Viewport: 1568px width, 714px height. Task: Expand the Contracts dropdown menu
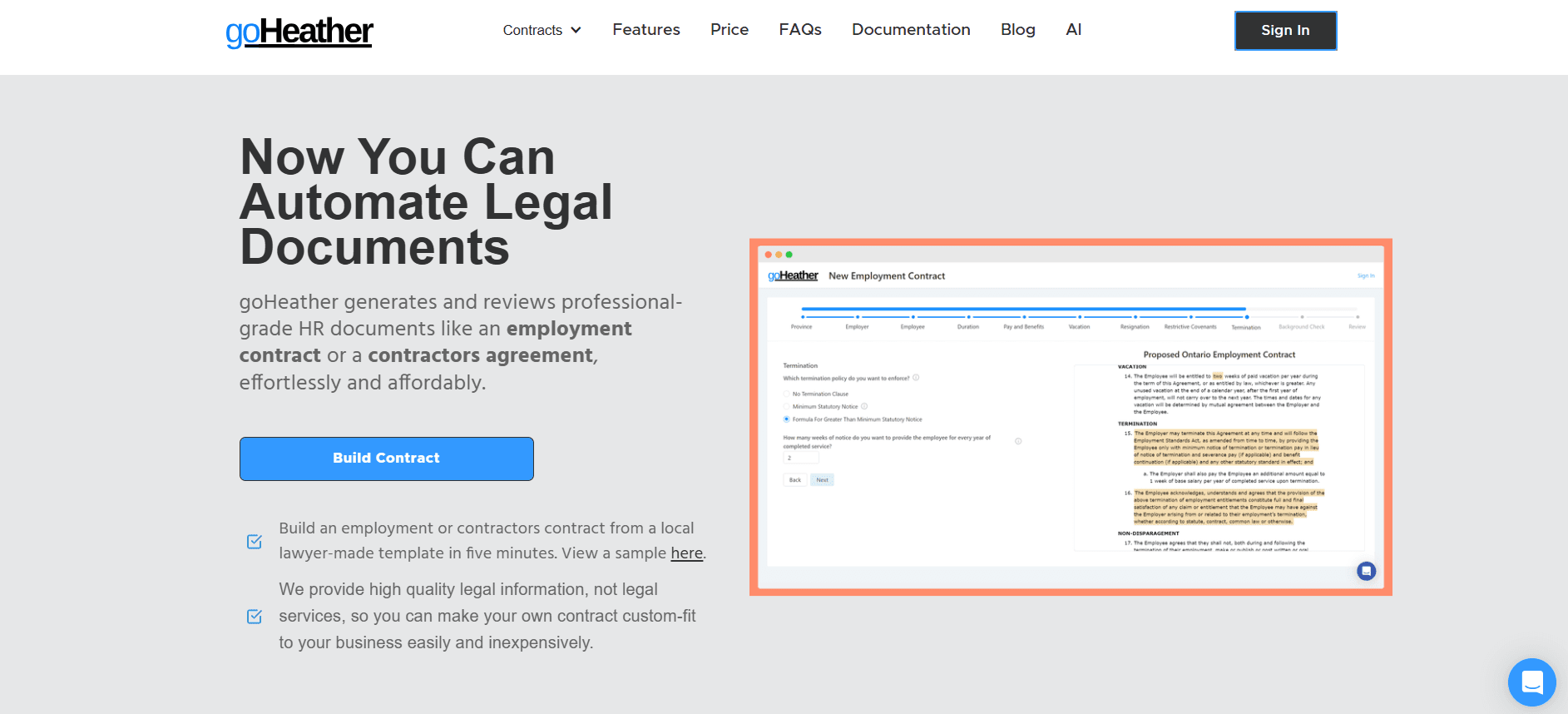(x=542, y=30)
